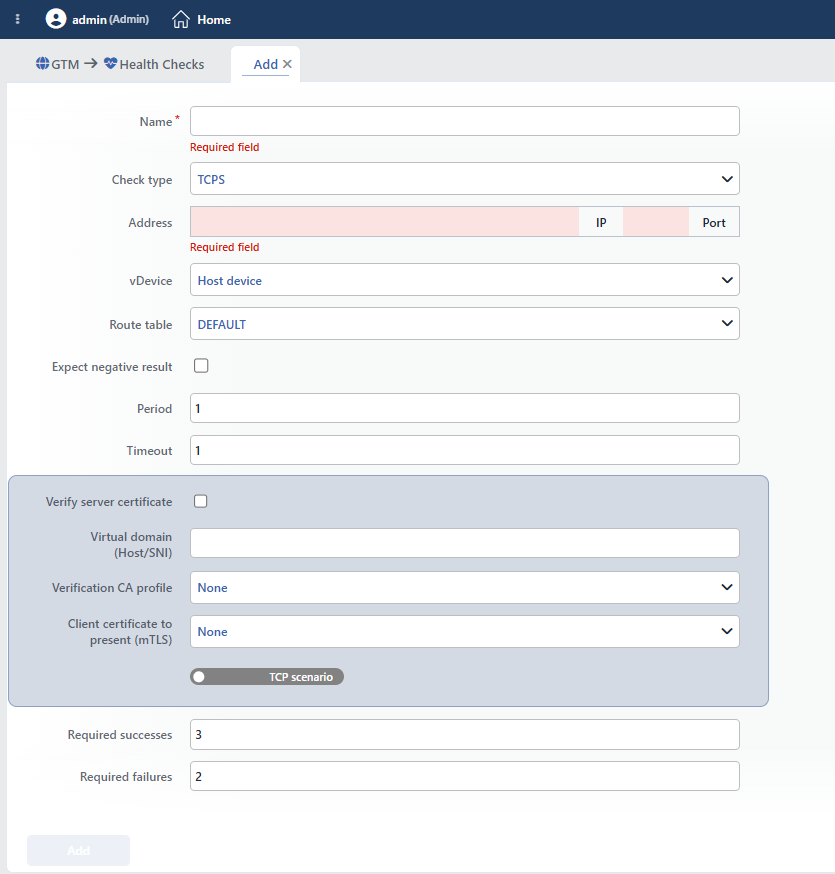Expand Client certificate to present dropdown
The height and width of the screenshot is (874, 835).
(x=465, y=632)
